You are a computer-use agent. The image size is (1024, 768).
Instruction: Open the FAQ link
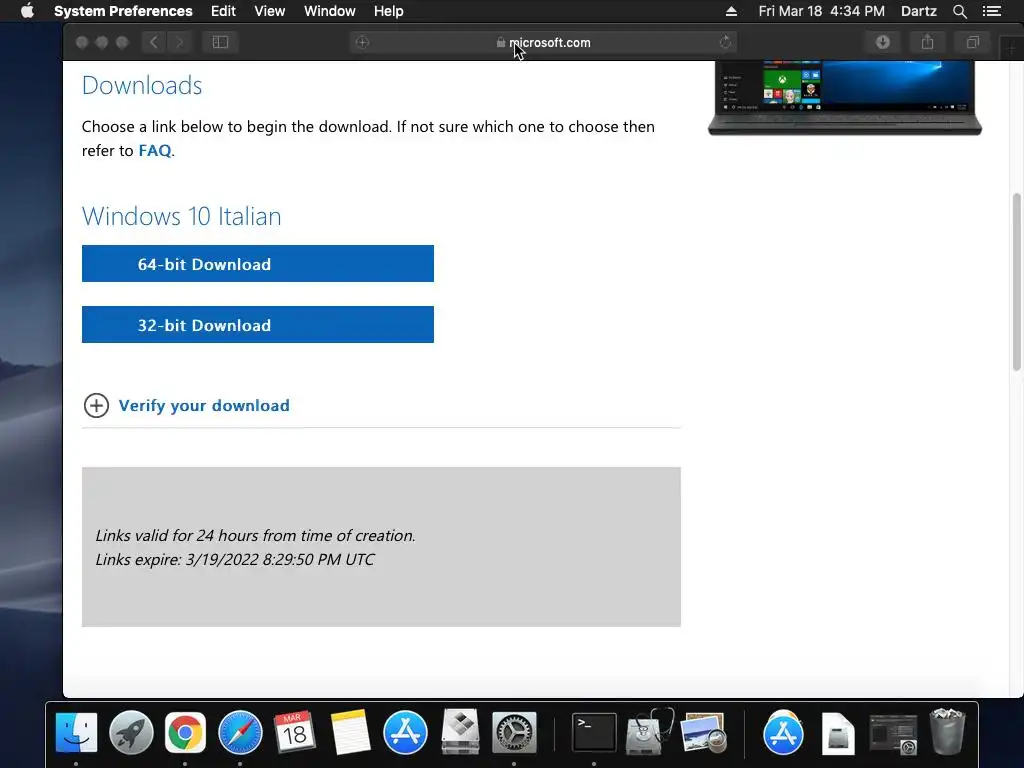pos(155,151)
